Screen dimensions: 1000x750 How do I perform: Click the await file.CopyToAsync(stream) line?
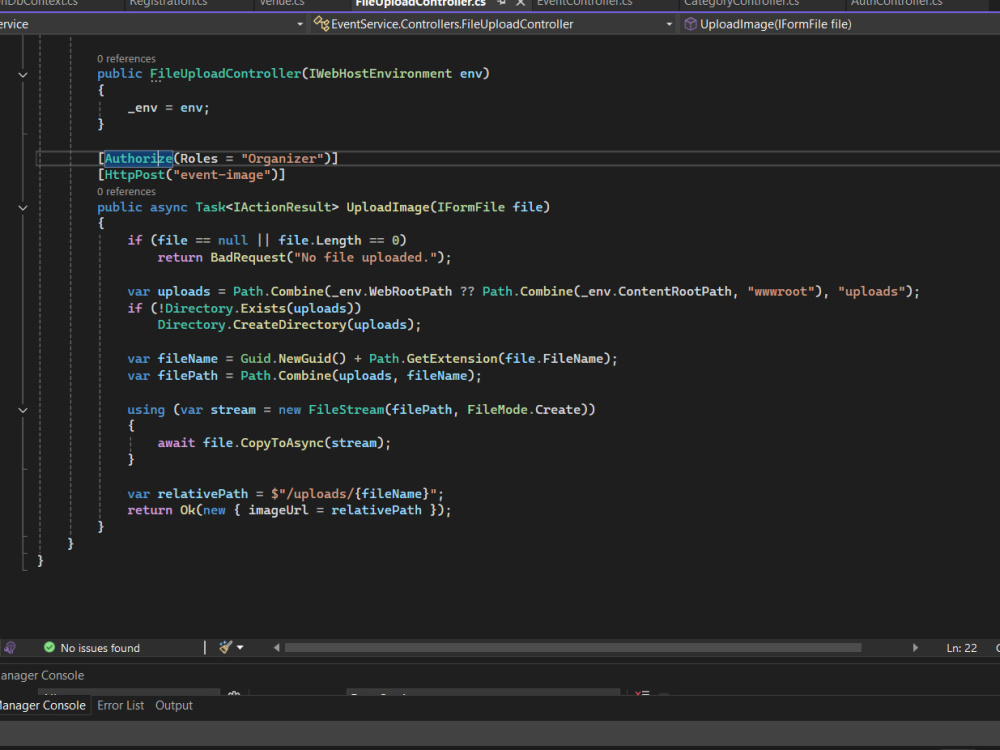tap(274, 443)
